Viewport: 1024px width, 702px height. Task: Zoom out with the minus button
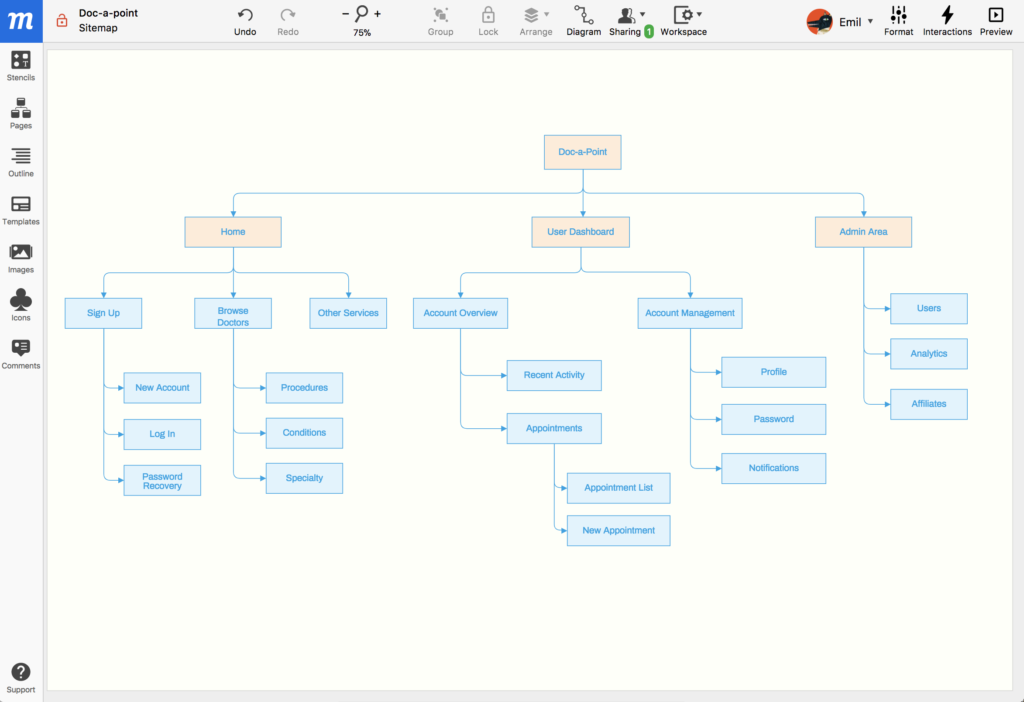346,14
